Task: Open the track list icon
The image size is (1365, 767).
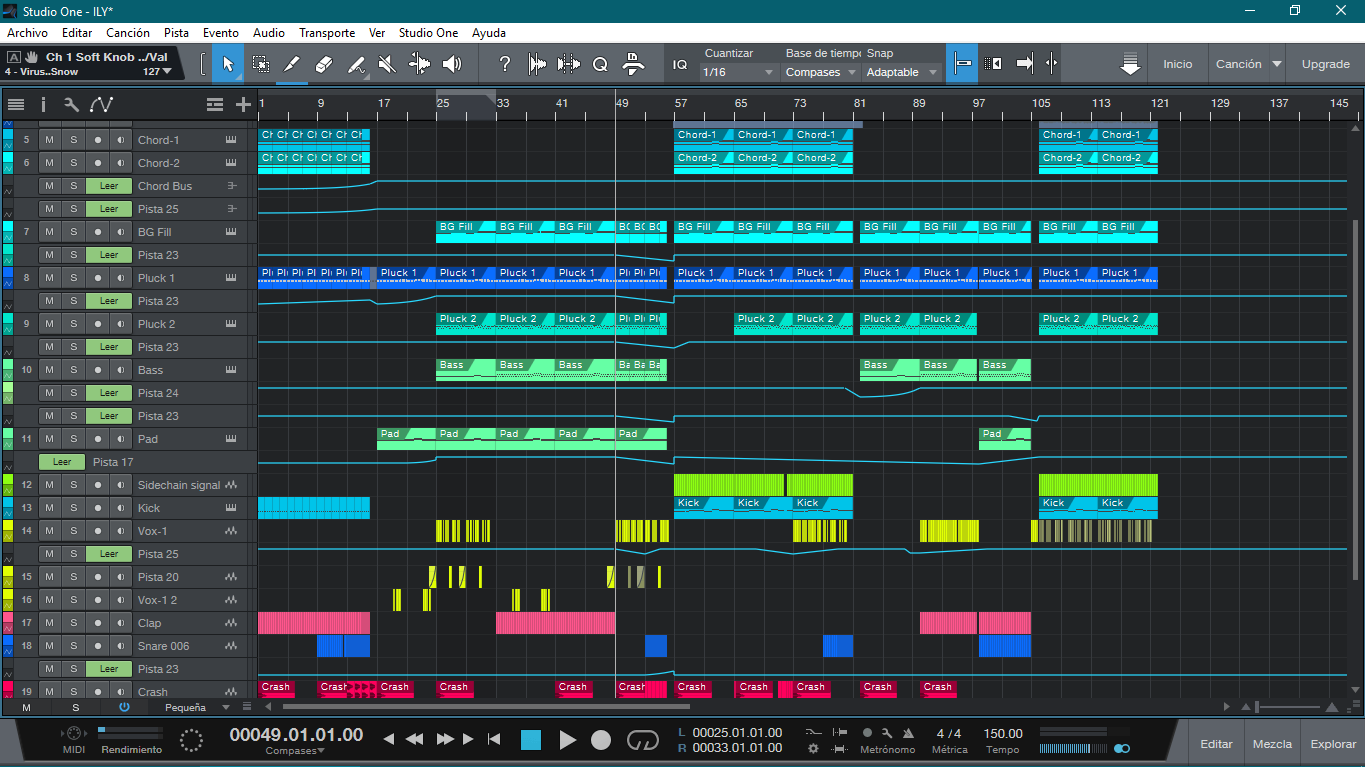Action: point(16,104)
